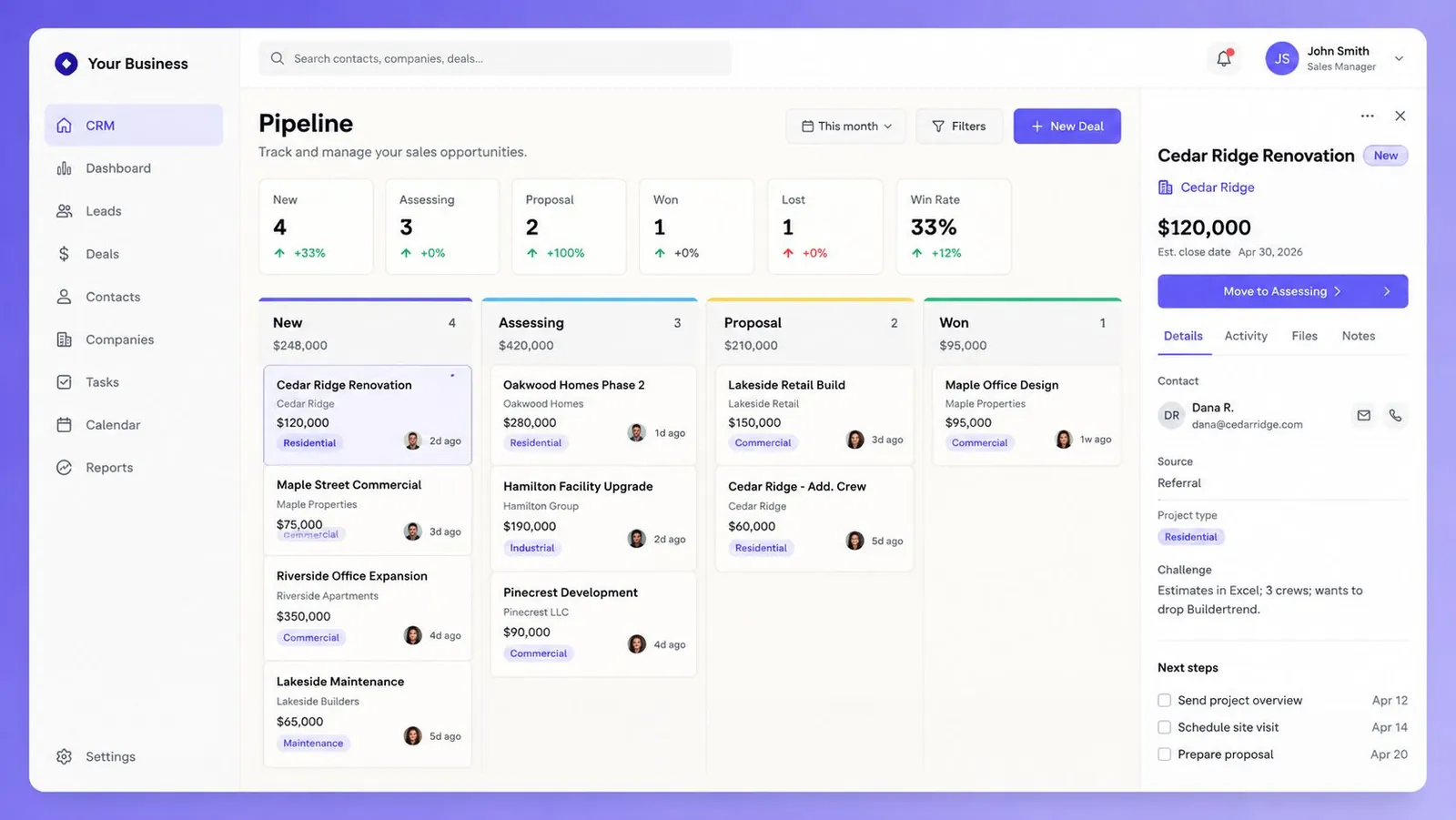Open the more options ellipsis in detail panel
The height and width of the screenshot is (820, 1456).
point(1367,116)
